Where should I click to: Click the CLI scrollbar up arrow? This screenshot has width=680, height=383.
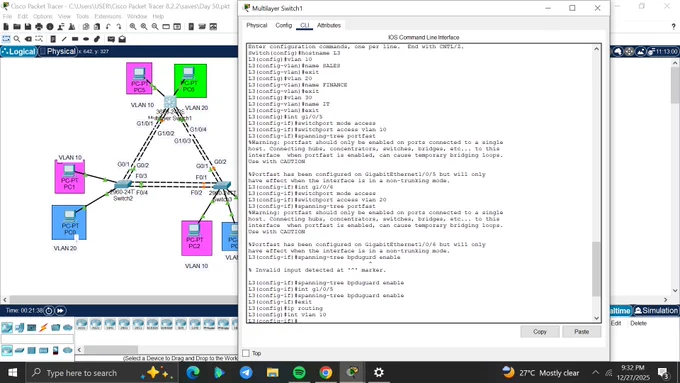(x=596, y=49)
